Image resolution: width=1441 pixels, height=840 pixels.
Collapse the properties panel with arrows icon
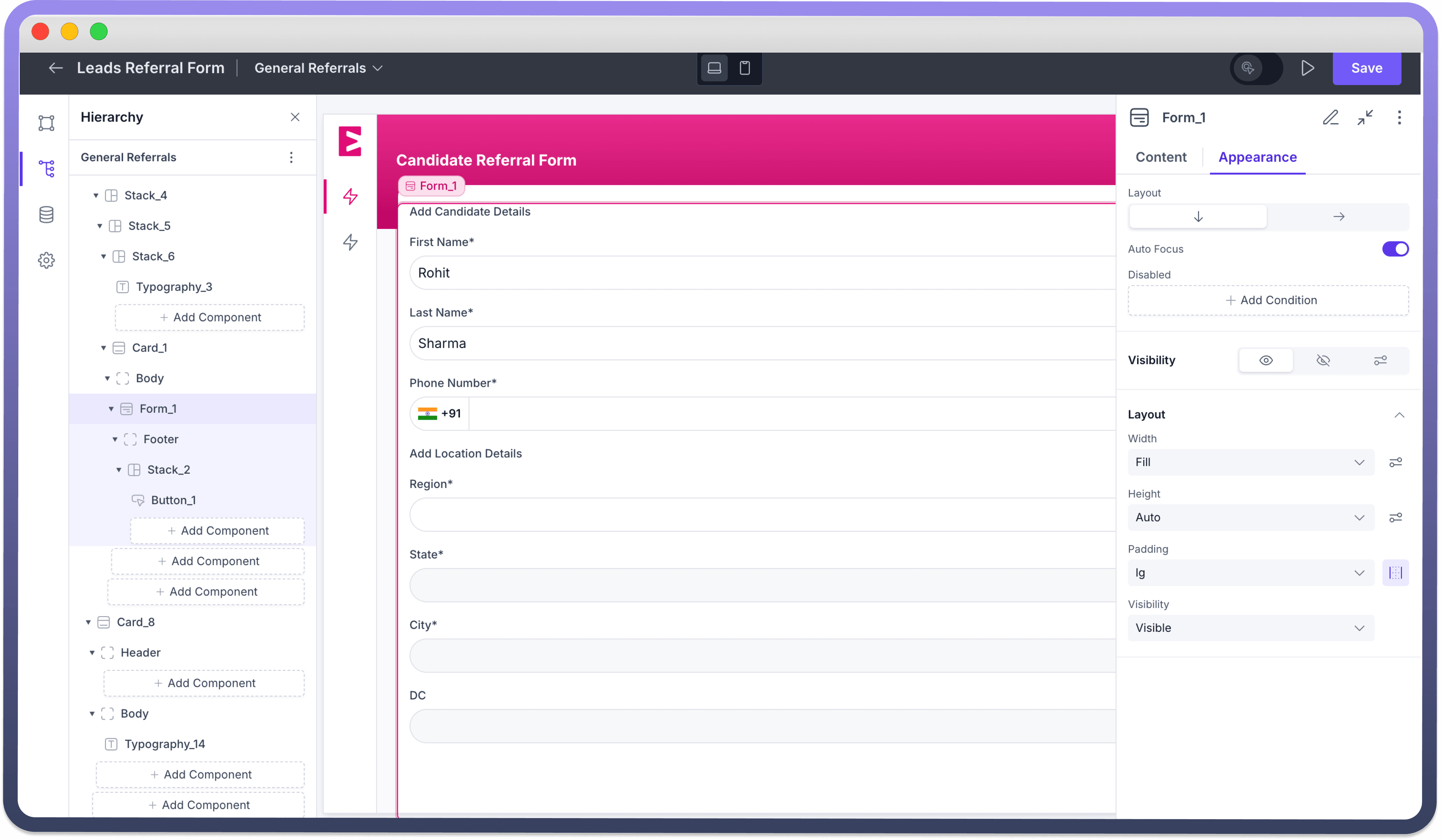tap(1365, 118)
